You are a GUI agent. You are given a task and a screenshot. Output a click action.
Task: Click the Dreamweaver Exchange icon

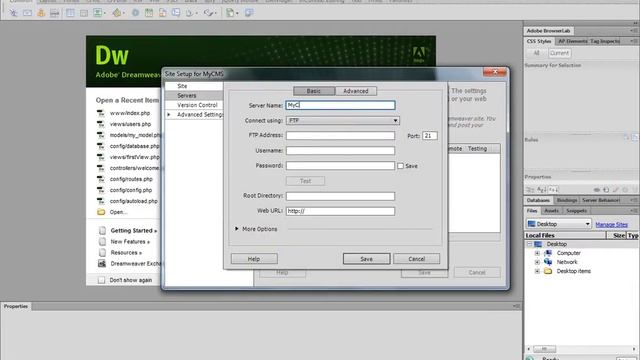[x=102, y=264]
